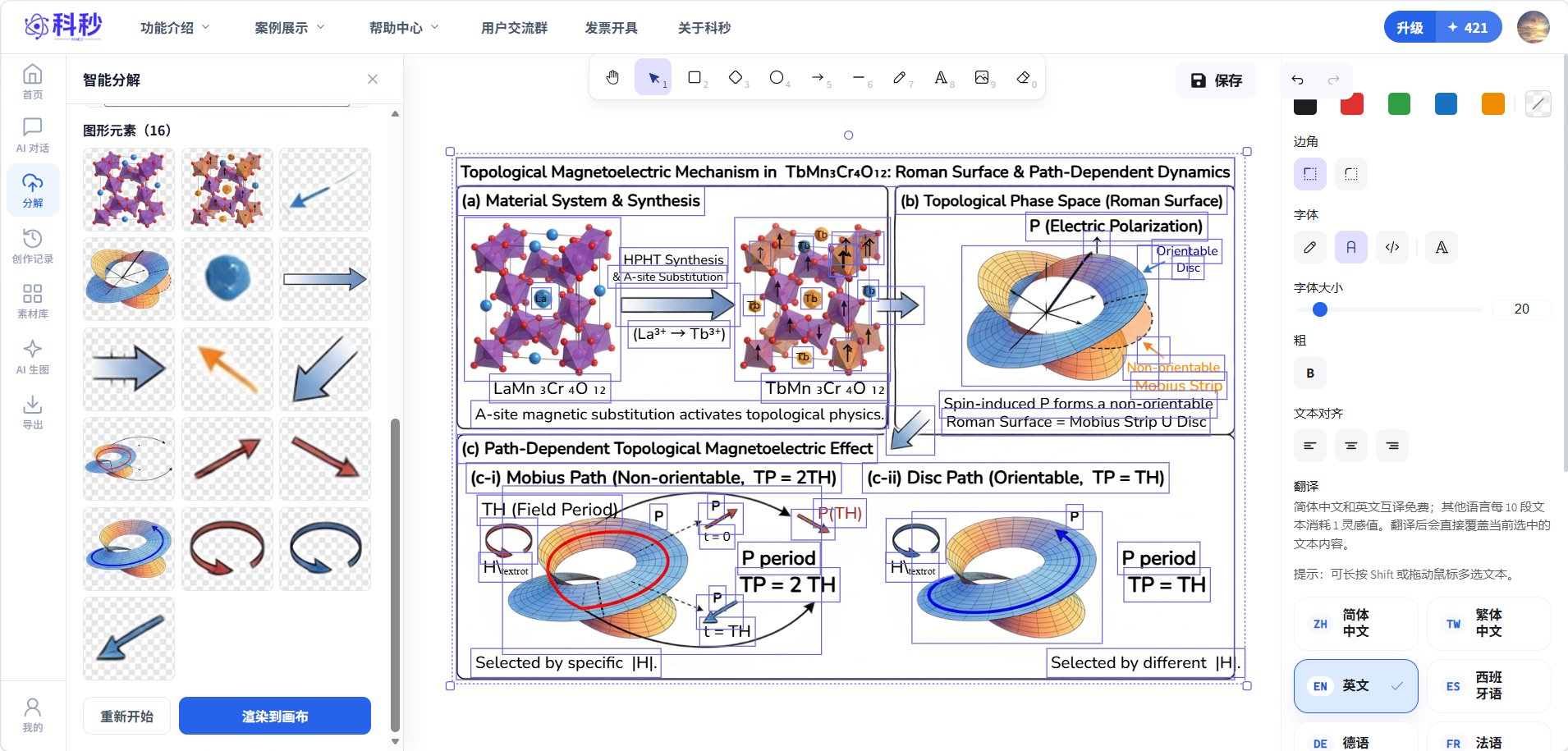The image size is (1568, 751).
Task: Expand the 功能介绍 dropdown menu
Action: tap(175, 28)
